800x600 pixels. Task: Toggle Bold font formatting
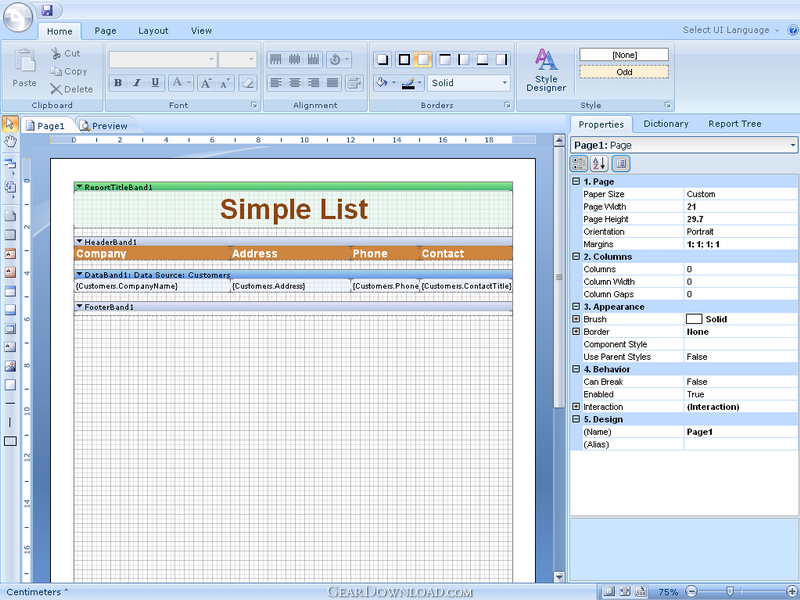tap(118, 83)
